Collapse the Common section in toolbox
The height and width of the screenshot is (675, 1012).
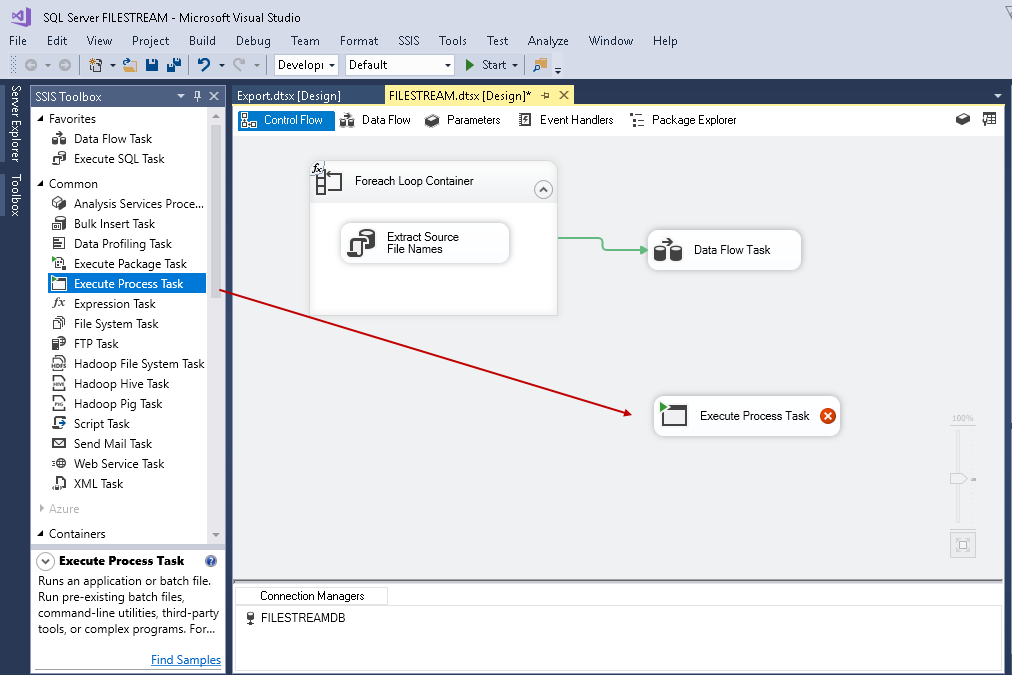coord(41,184)
